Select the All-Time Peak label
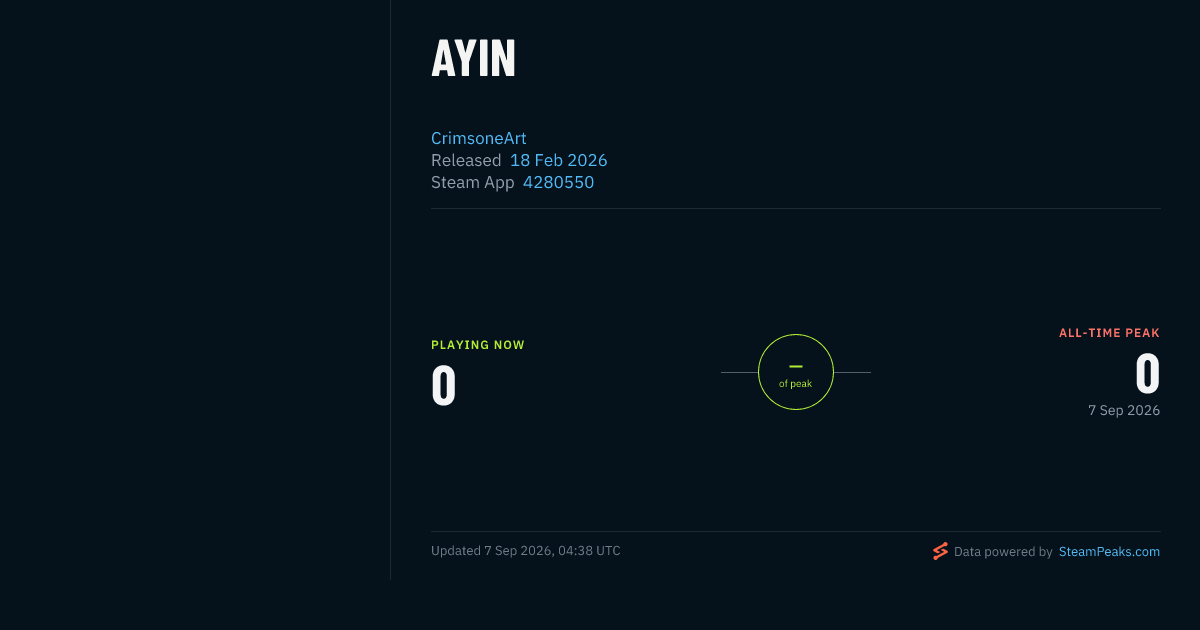Screen dimensions: 1200x630 pos(1109,333)
